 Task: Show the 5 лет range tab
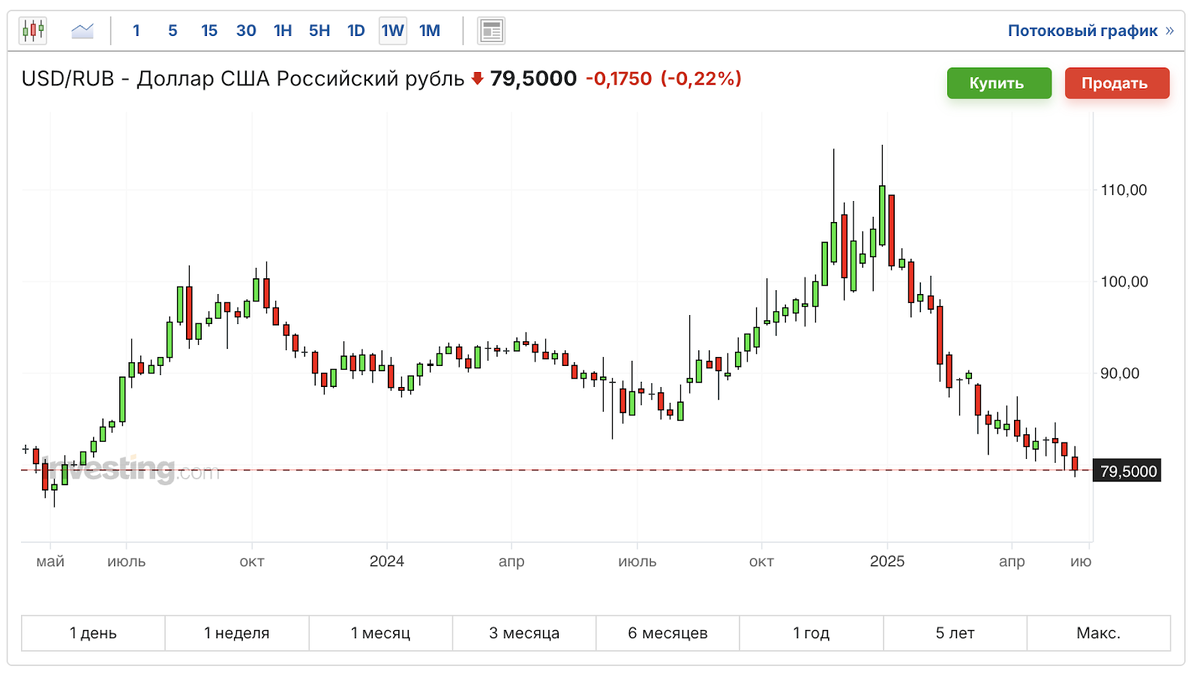[x=955, y=633]
